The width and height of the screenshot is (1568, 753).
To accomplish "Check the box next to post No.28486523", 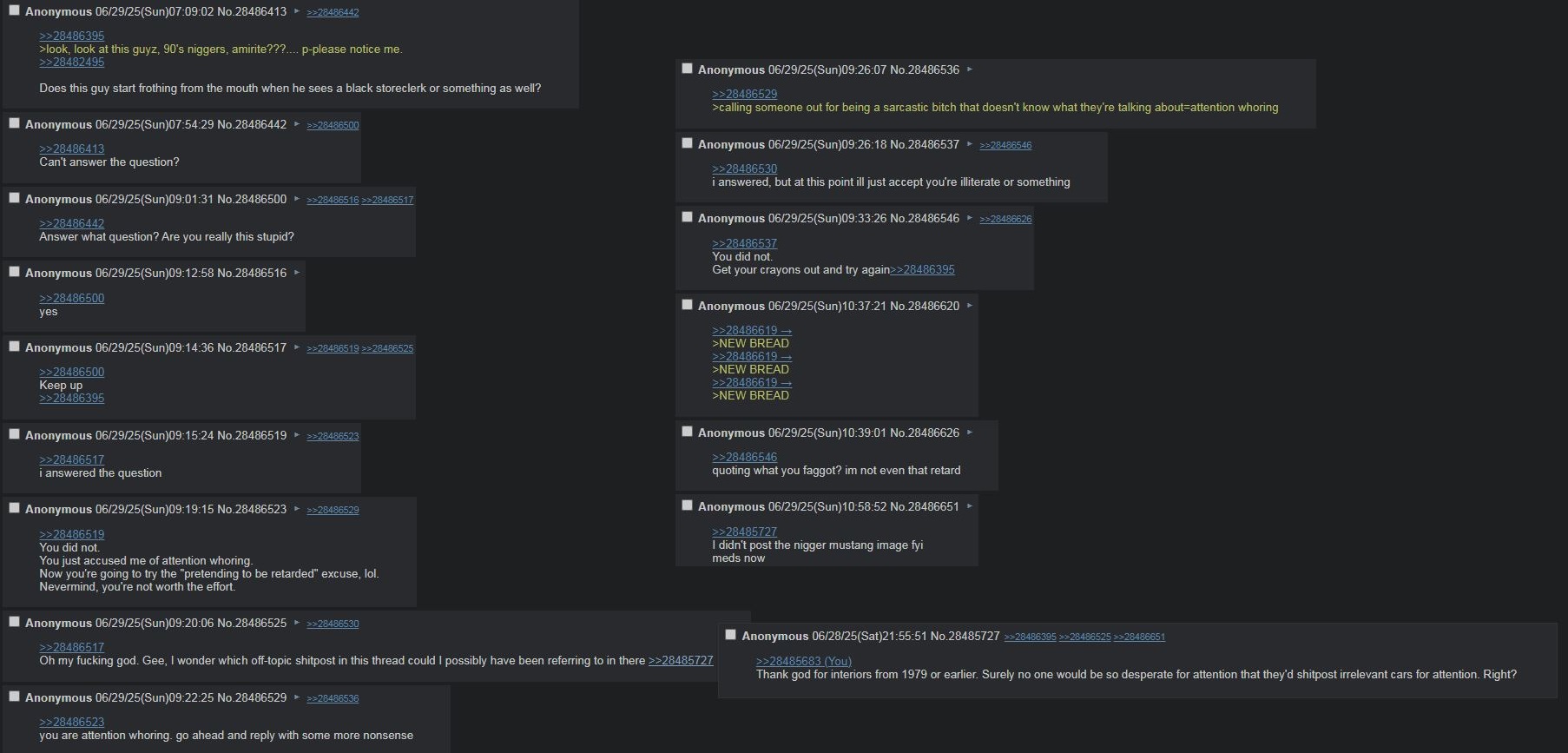I will coord(14,508).
